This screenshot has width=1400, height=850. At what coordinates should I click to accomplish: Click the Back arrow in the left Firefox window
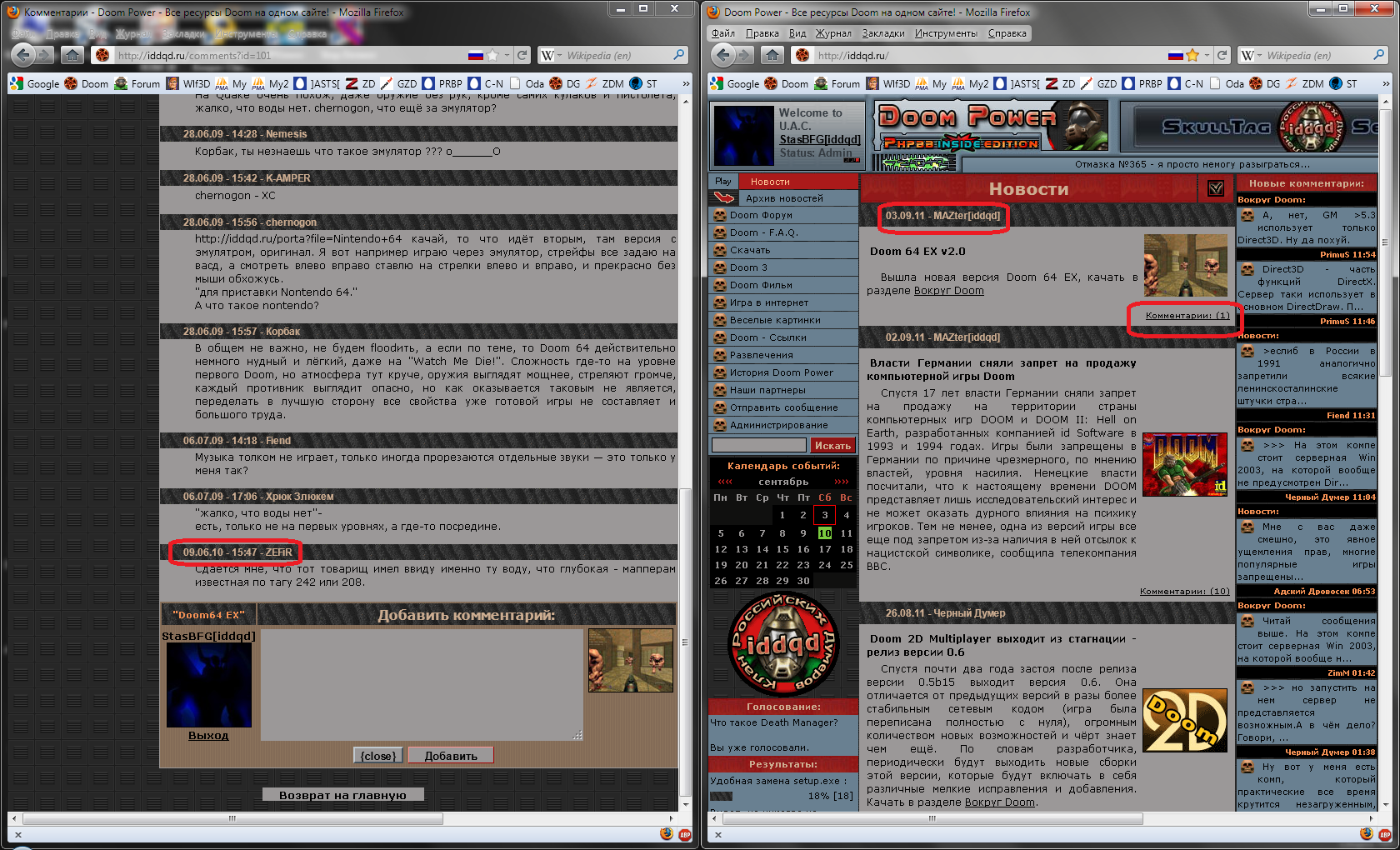(23, 55)
